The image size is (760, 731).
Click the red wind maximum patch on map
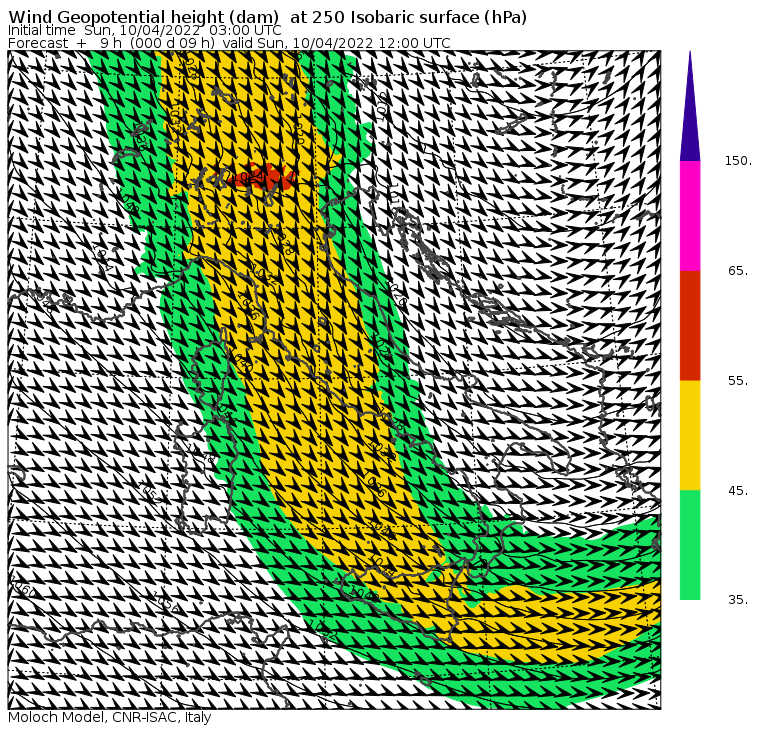coord(262,178)
